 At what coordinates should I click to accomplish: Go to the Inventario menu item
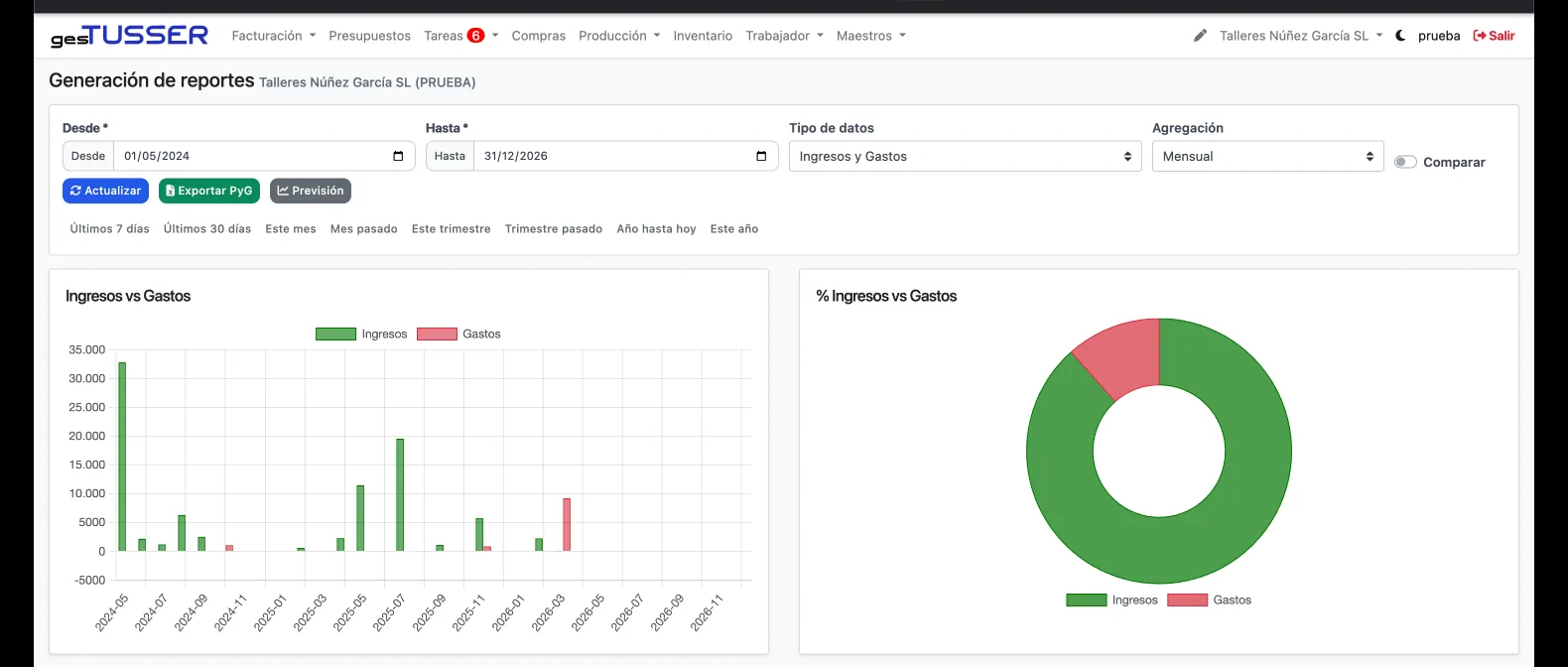click(x=703, y=36)
